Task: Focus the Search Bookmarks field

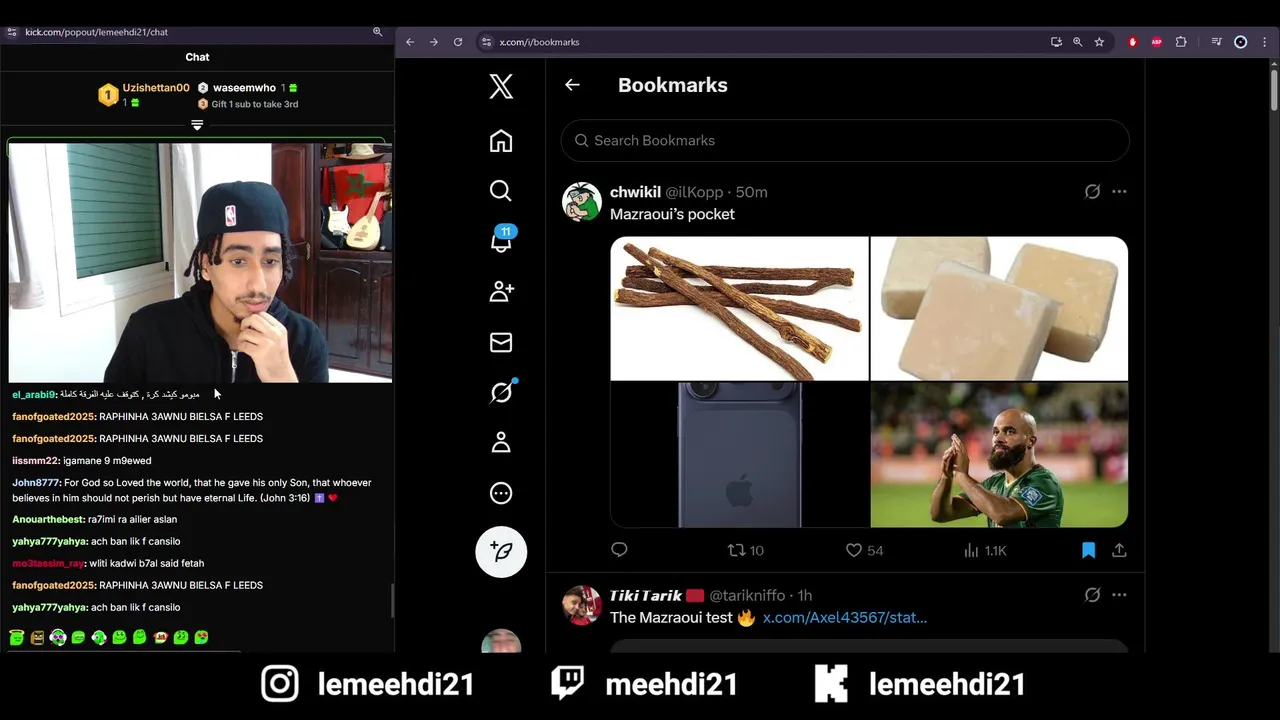Action: coord(845,141)
